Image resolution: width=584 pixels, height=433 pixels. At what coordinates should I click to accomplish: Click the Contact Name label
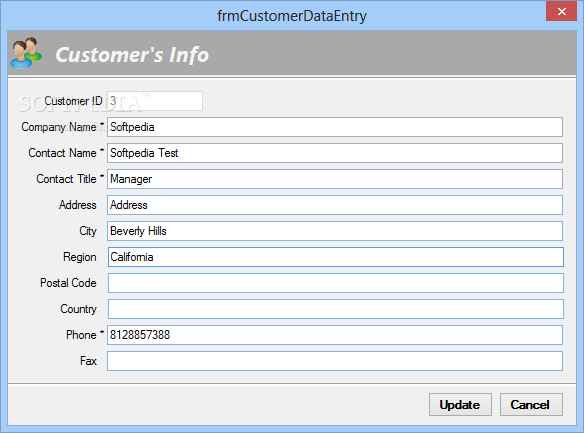click(x=62, y=153)
